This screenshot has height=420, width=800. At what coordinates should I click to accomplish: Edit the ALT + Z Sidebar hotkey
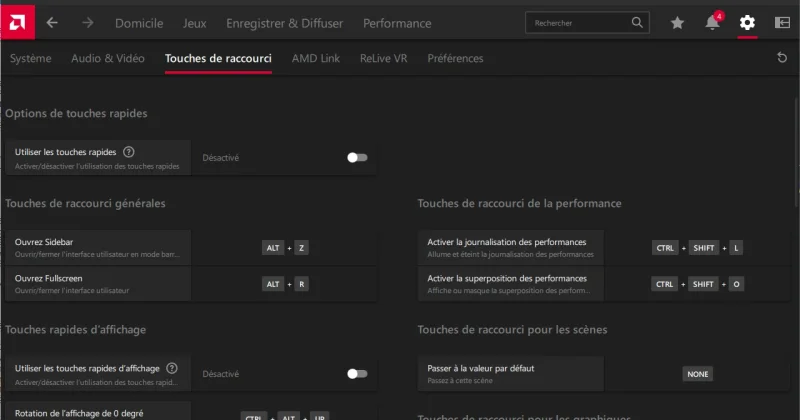click(285, 248)
